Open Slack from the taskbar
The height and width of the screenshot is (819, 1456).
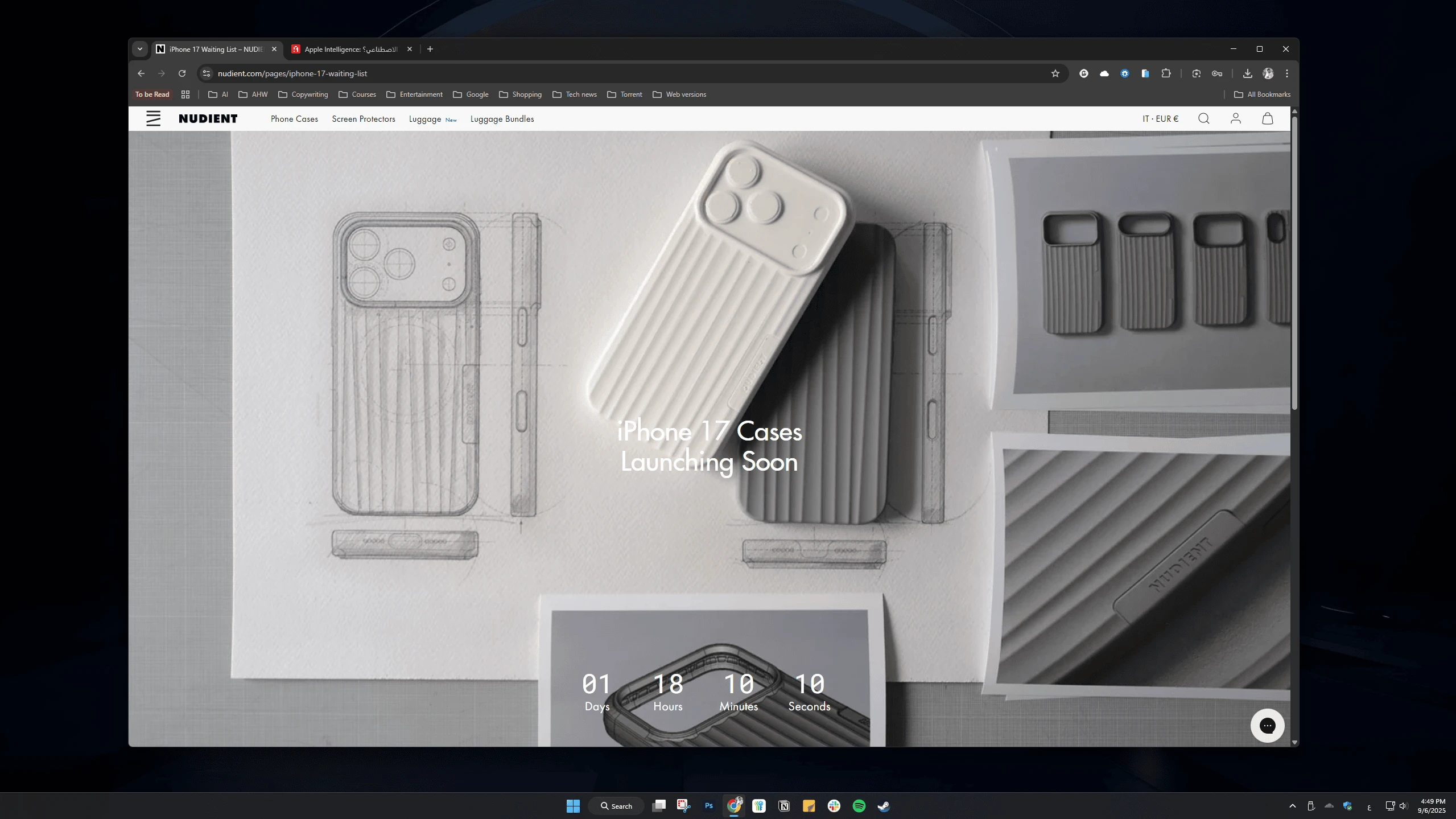[834, 806]
